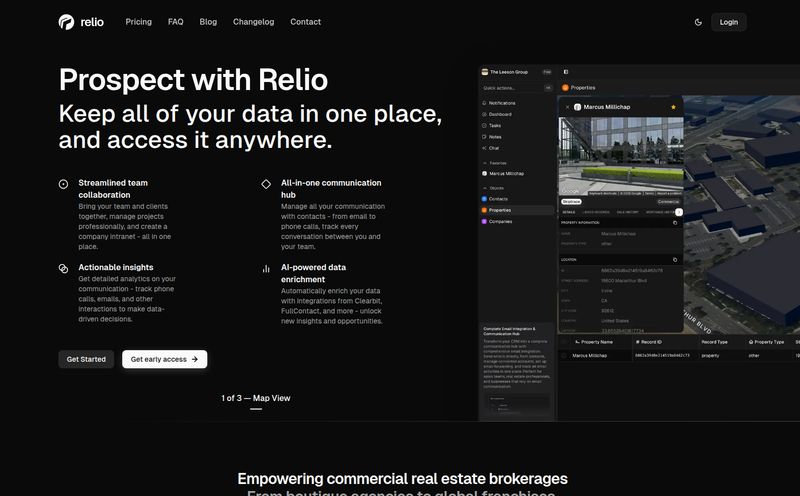The width and height of the screenshot is (800, 496).
Task: Click the street view building photo
Action: [621, 156]
